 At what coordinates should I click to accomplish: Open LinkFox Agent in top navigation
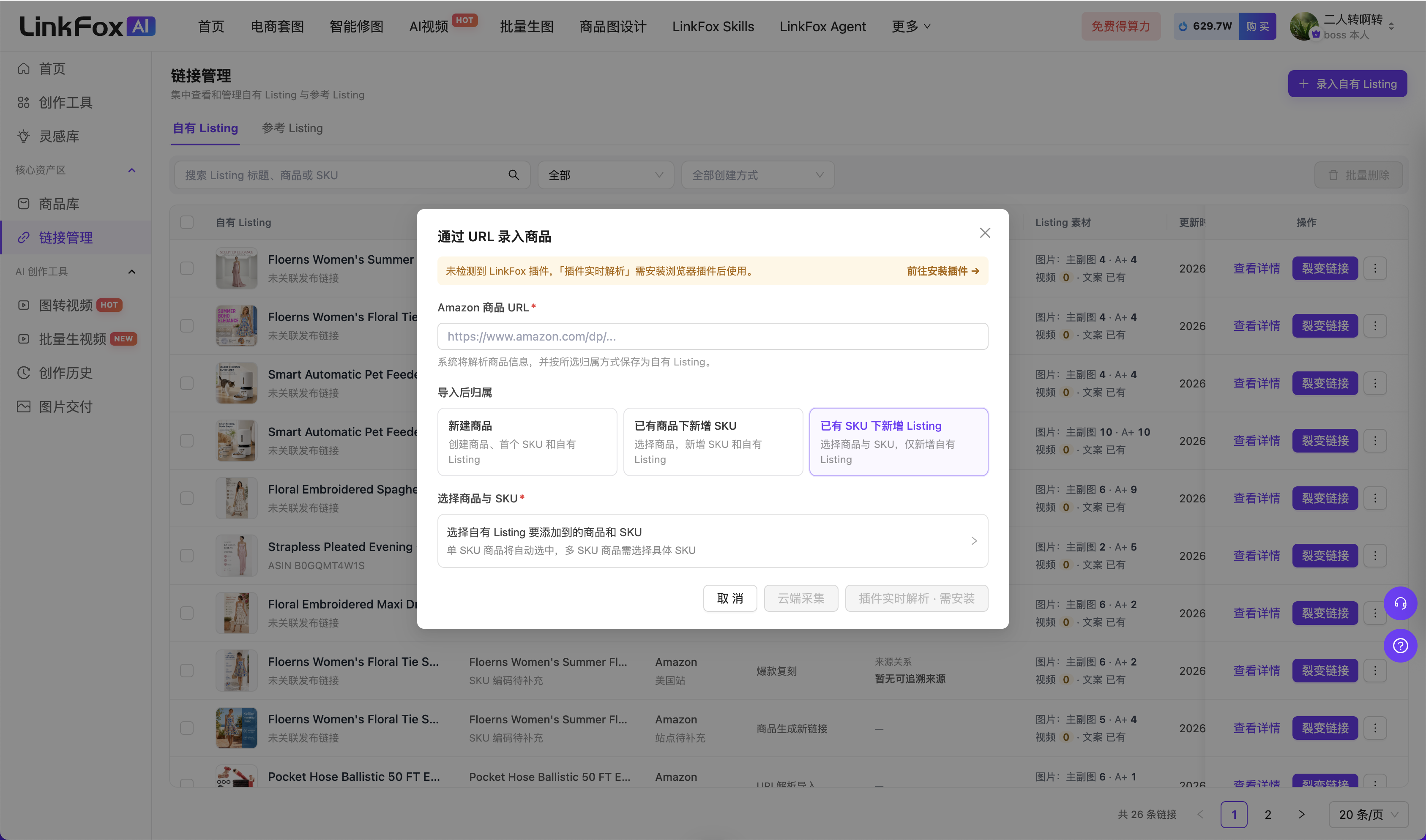[822, 27]
